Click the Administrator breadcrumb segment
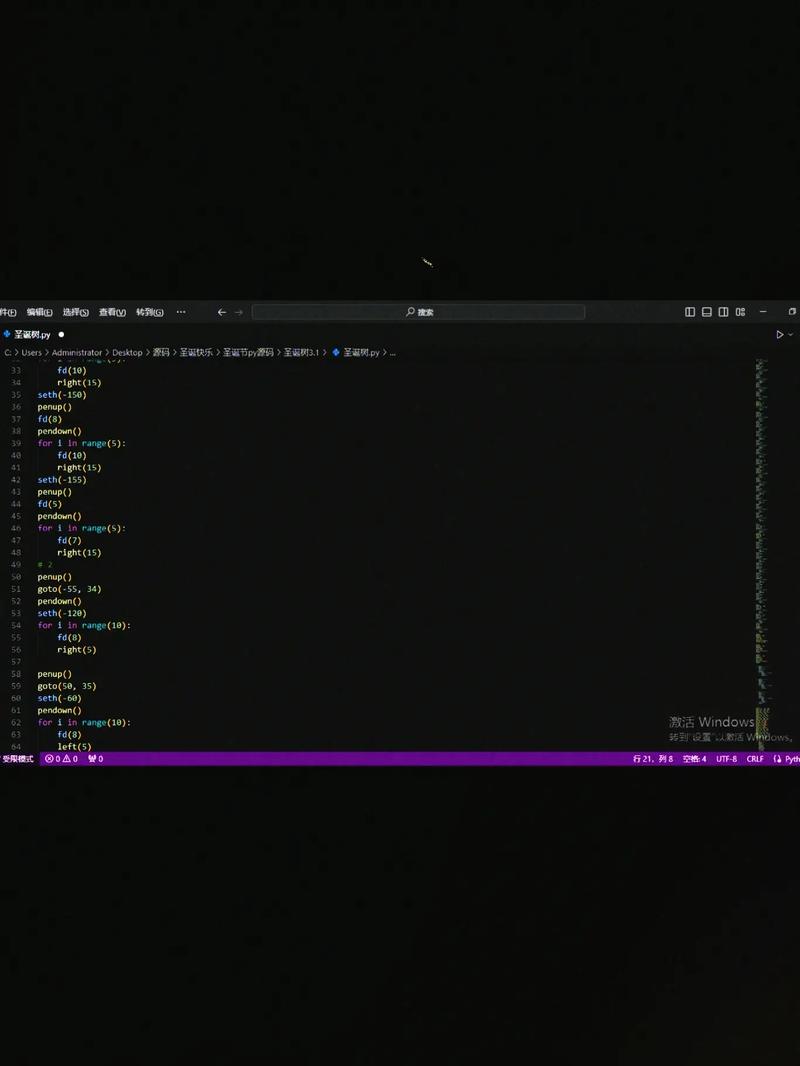The width and height of the screenshot is (800, 1066). (77, 353)
